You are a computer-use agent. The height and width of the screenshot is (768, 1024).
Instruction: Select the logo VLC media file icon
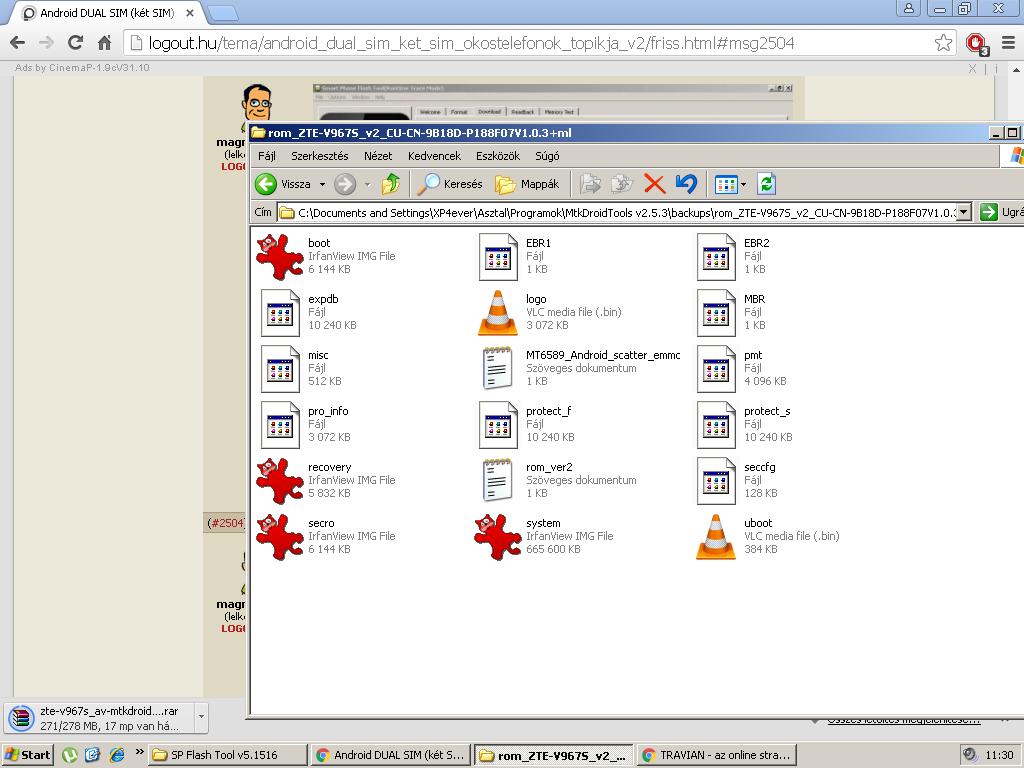point(498,313)
